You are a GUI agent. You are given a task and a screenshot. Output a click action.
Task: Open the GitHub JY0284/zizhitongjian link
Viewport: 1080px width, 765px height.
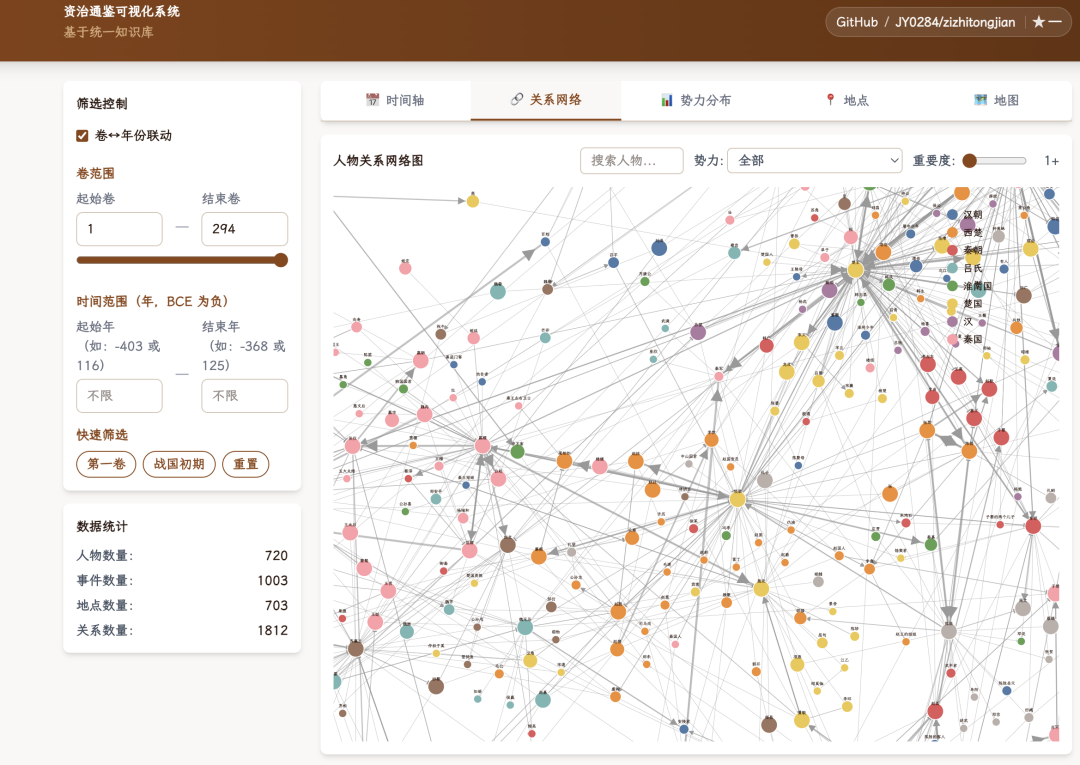click(948, 22)
